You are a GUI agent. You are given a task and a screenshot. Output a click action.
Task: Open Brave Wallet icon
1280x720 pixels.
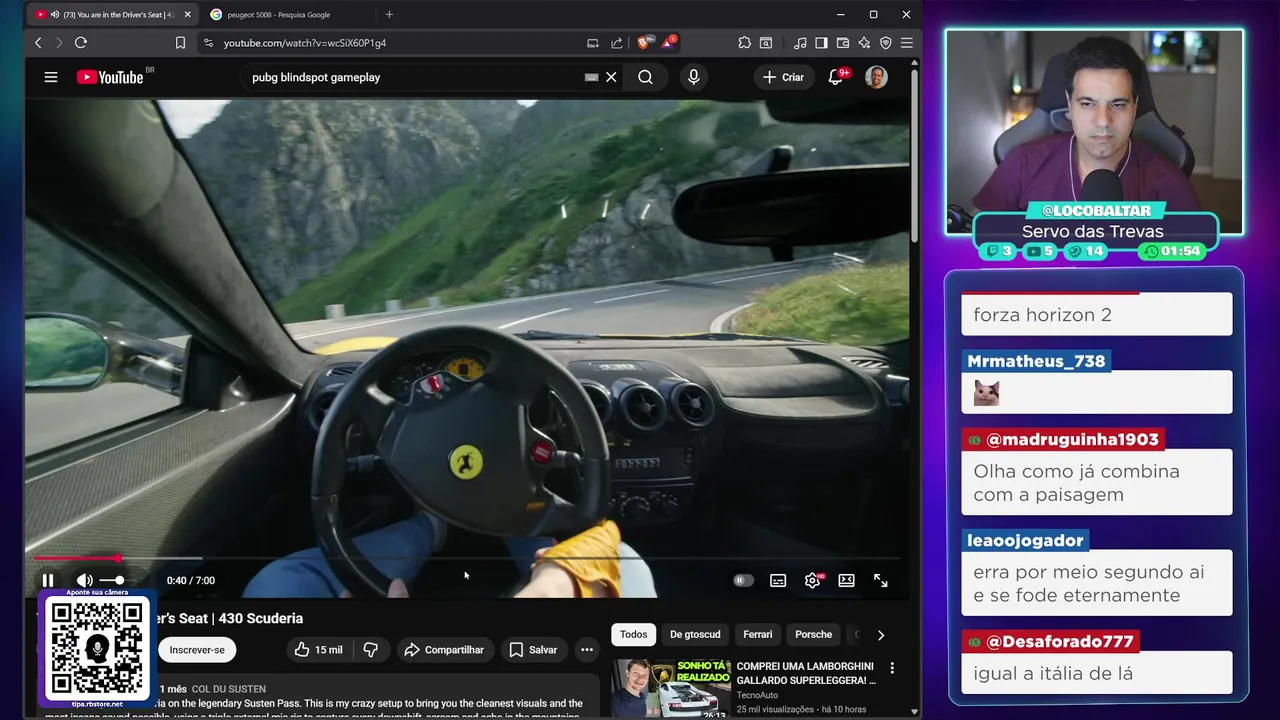[x=843, y=43]
